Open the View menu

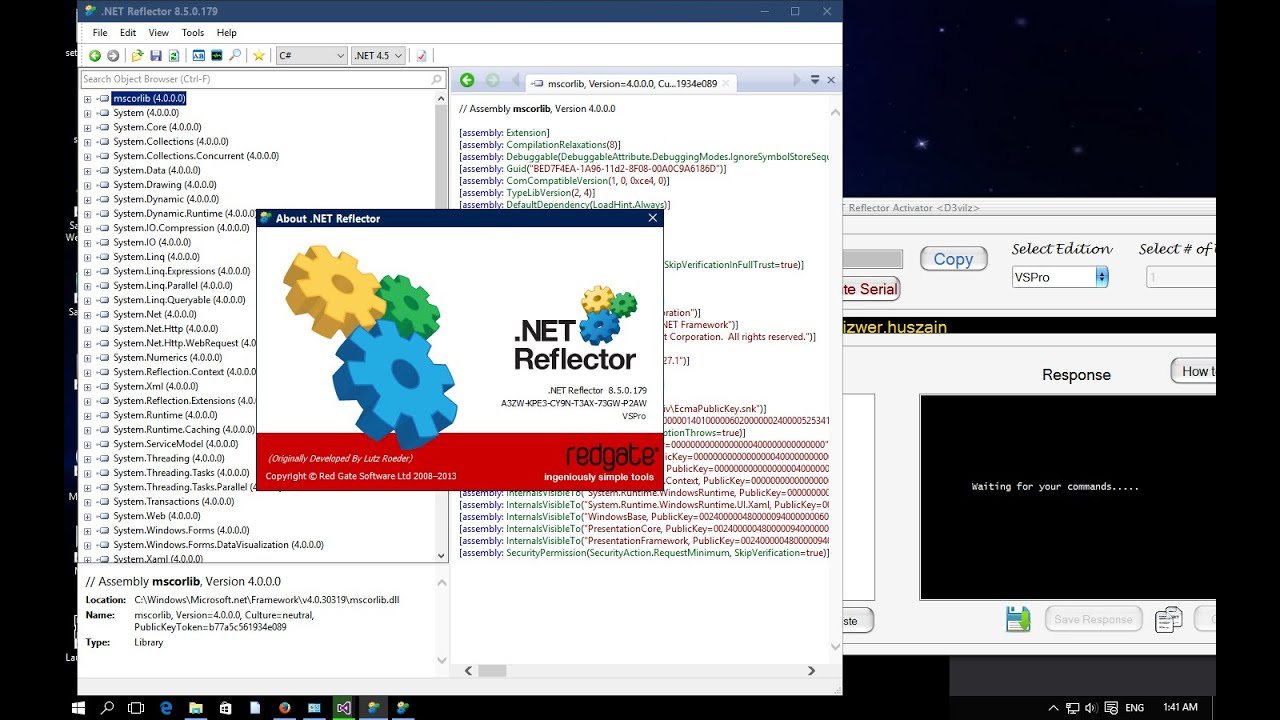click(x=159, y=33)
